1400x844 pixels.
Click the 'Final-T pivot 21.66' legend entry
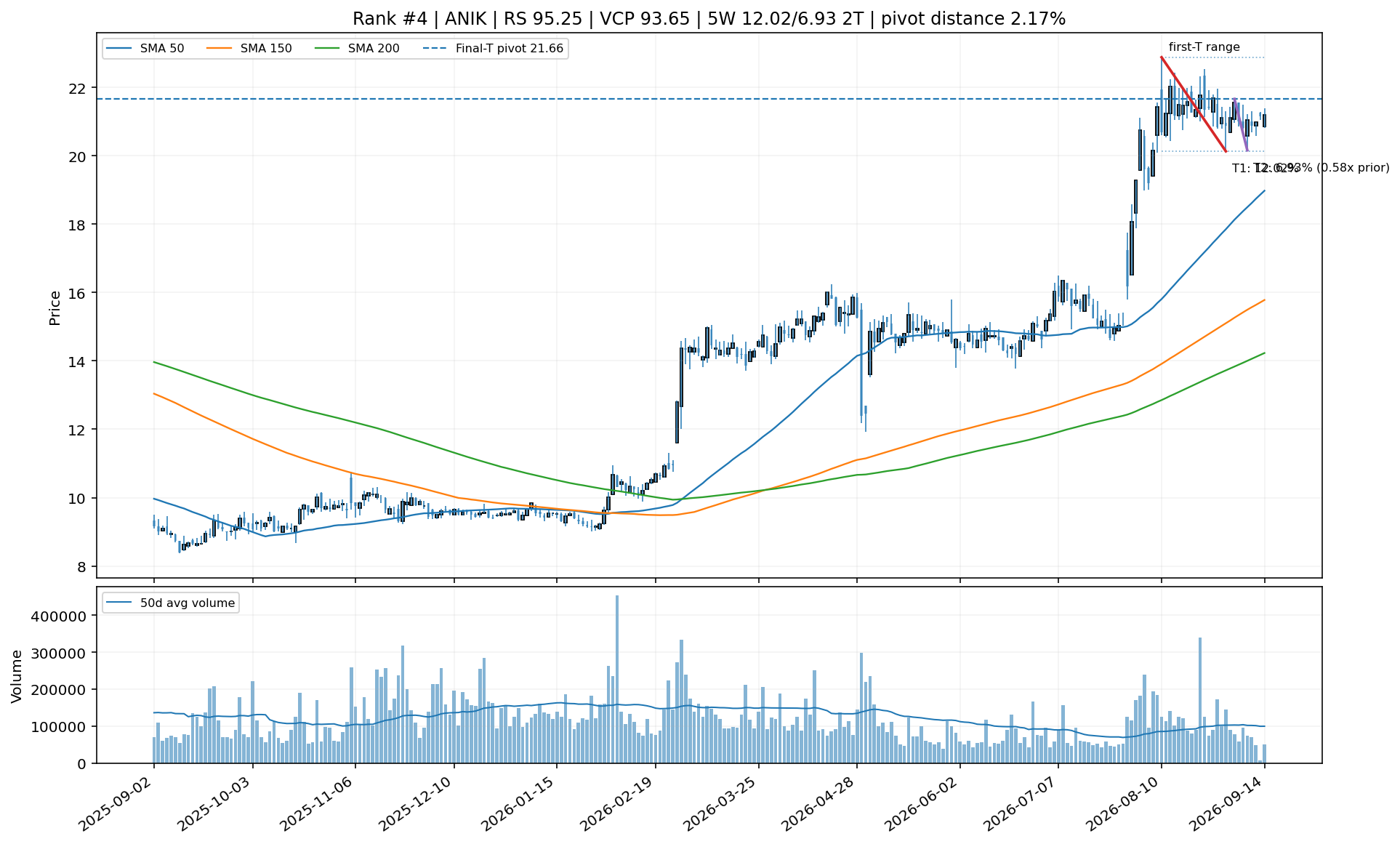[x=493, y=49]
